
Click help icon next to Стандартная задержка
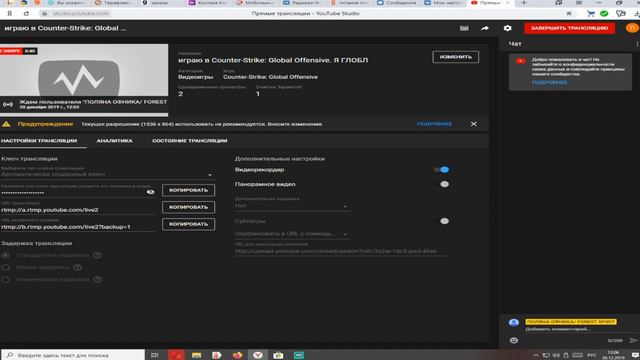(97, 255)
